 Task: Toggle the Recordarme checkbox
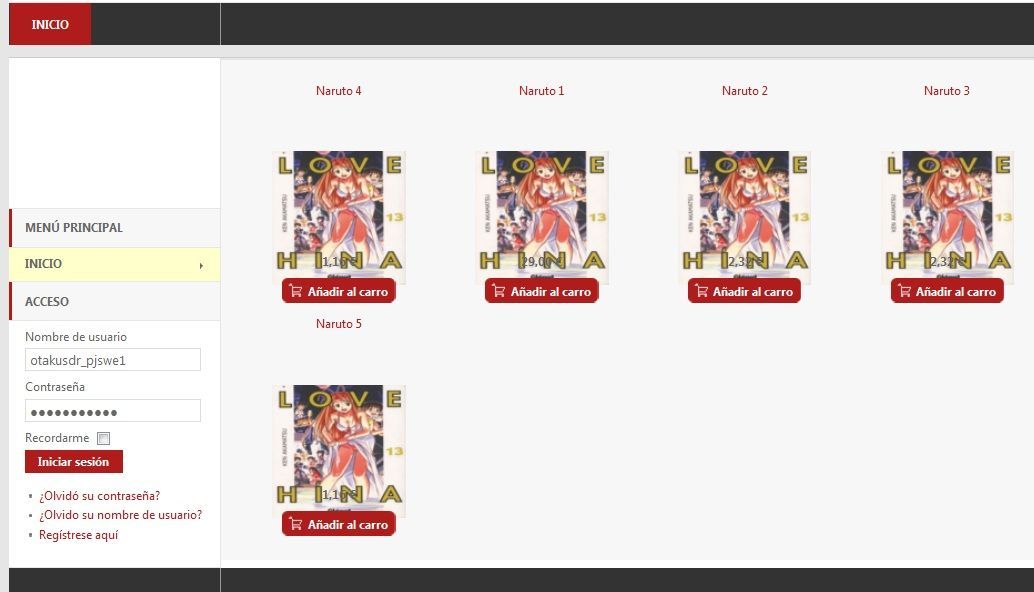tap(104, 438)
